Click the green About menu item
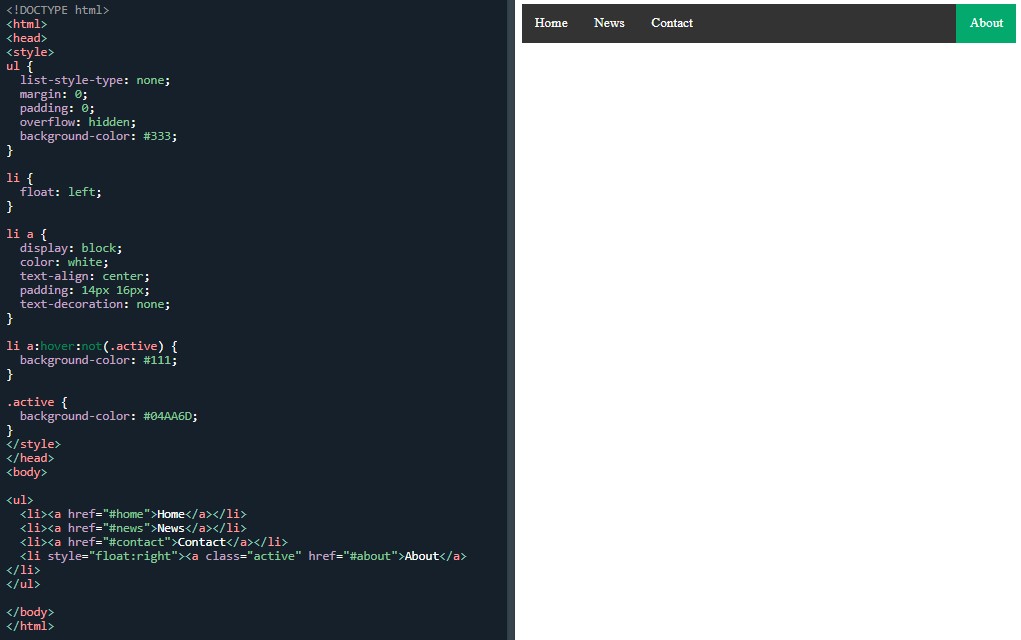This screenshot has width=1021, height=640. 985,23
